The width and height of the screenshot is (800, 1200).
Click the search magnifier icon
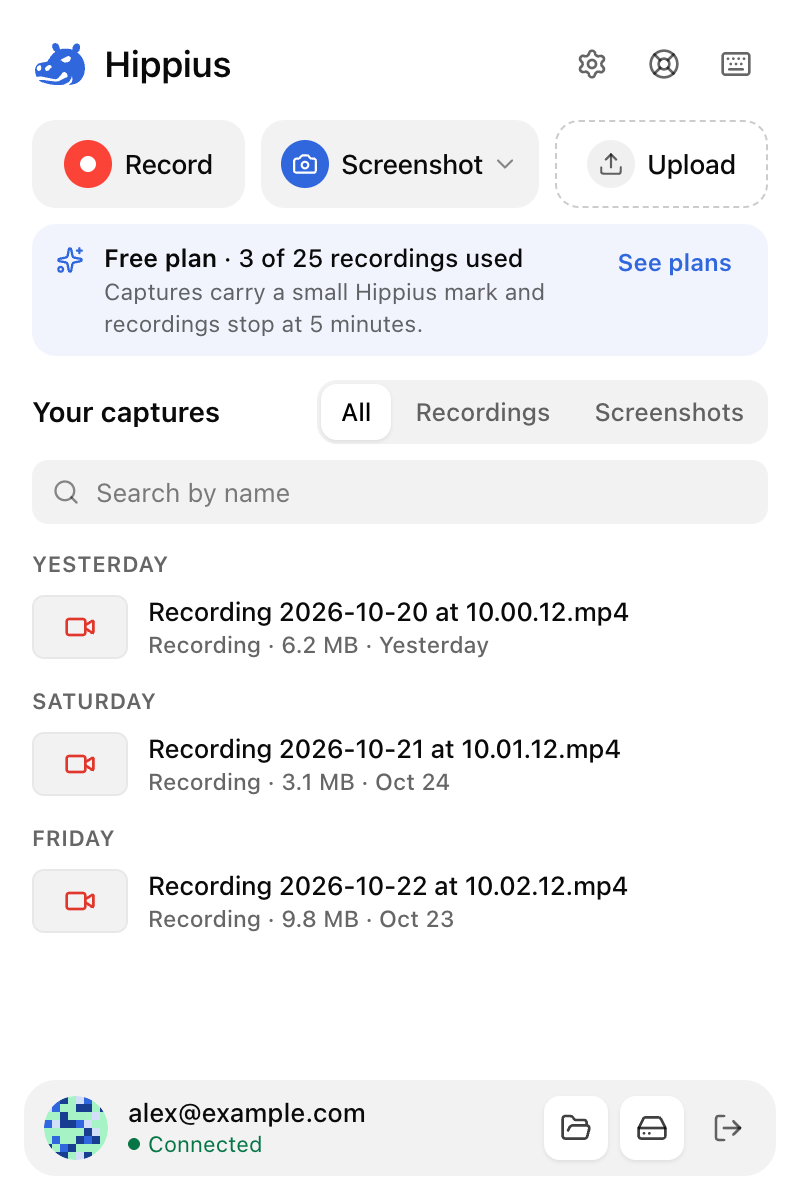(66, 492)
